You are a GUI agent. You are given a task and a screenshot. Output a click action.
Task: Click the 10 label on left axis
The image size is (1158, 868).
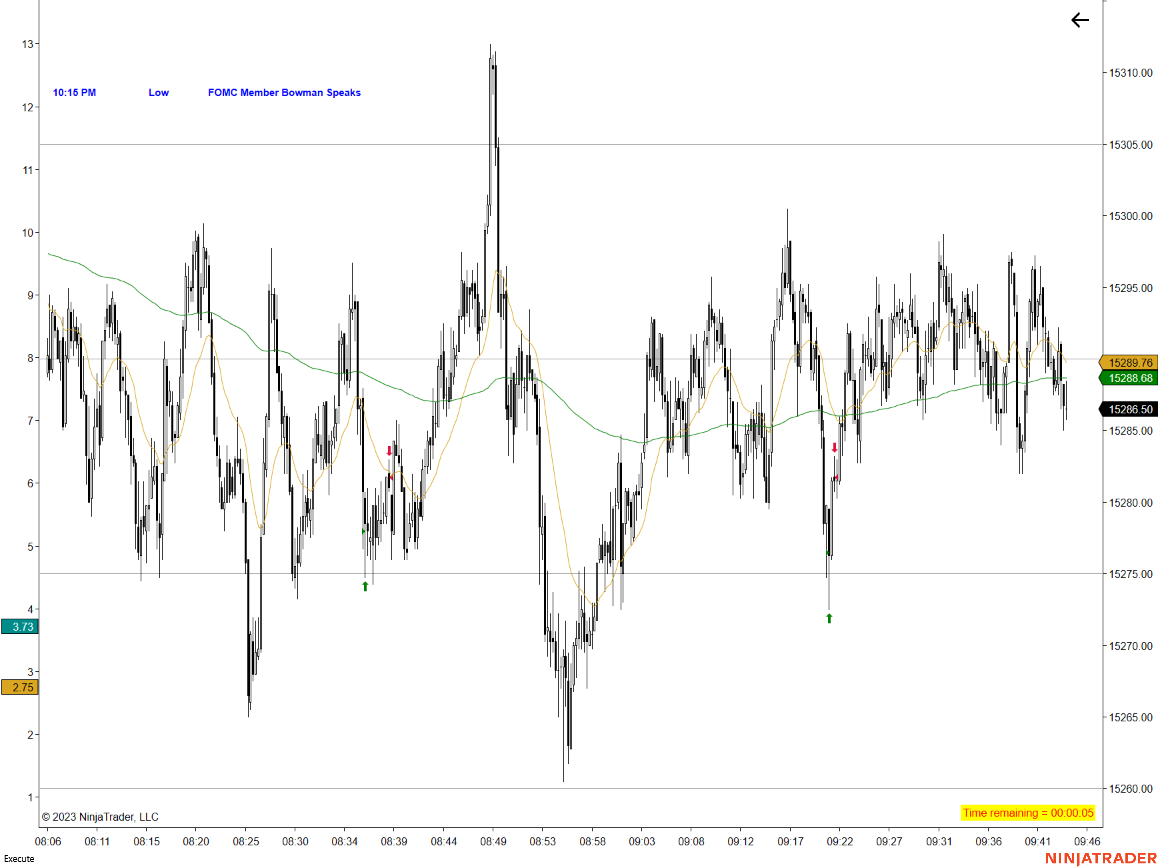[x=28, y=233]
